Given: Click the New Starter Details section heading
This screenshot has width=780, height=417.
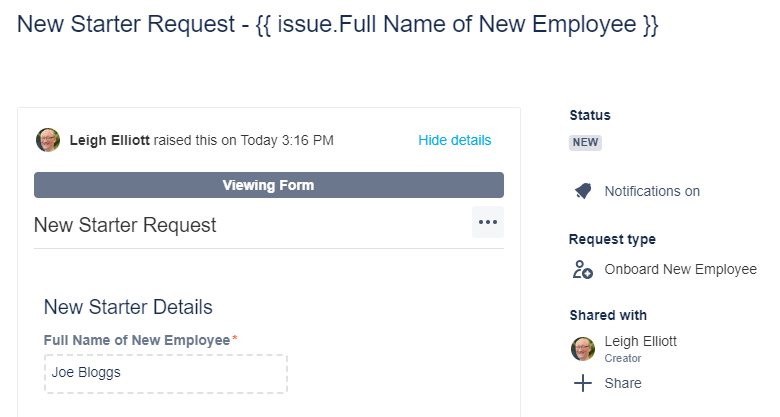Looking at the screenshot, I should pos(128,307).
